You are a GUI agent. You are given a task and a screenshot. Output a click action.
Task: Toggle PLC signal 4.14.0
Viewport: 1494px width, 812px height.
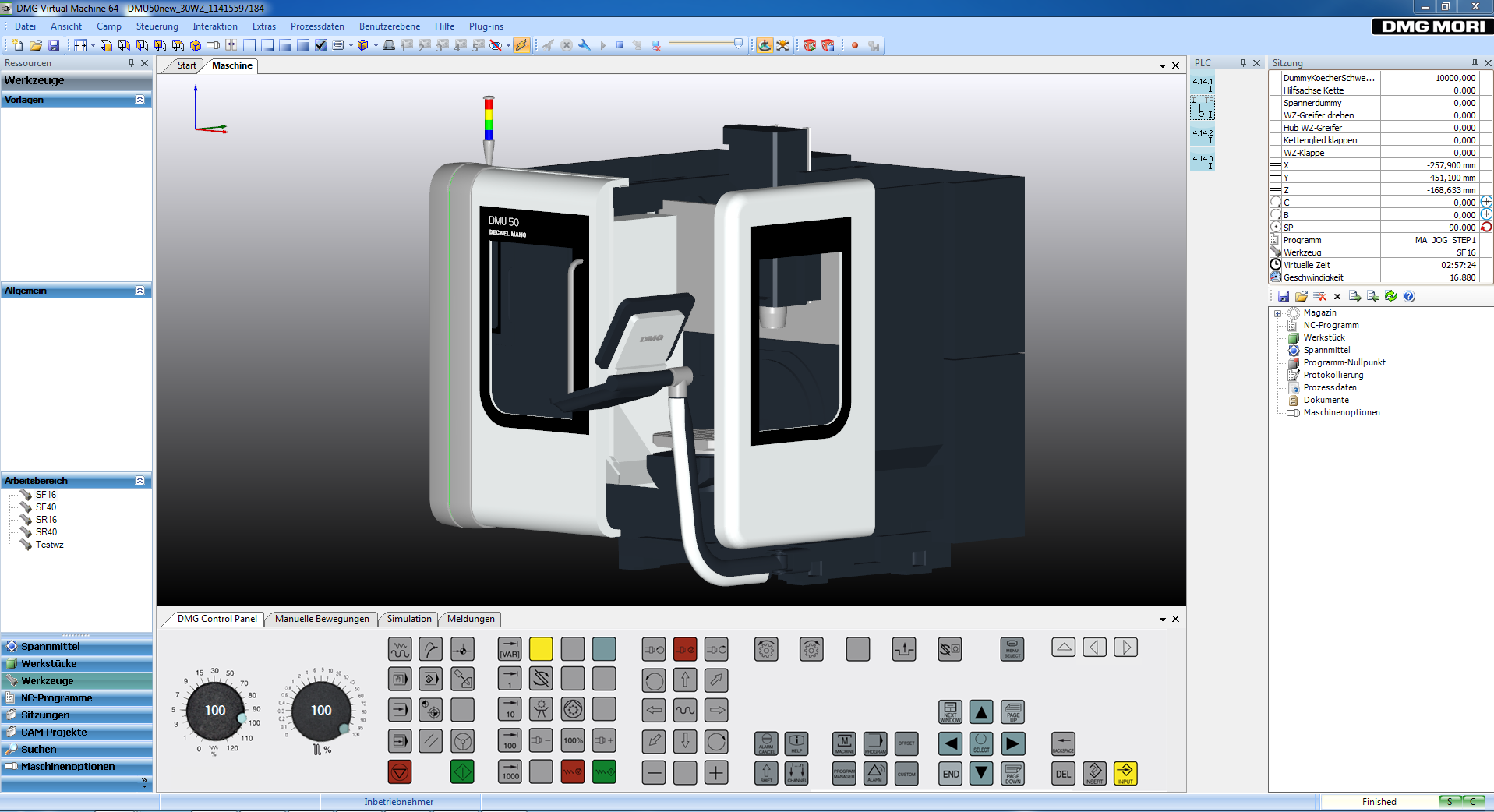tap(1203, 161)
